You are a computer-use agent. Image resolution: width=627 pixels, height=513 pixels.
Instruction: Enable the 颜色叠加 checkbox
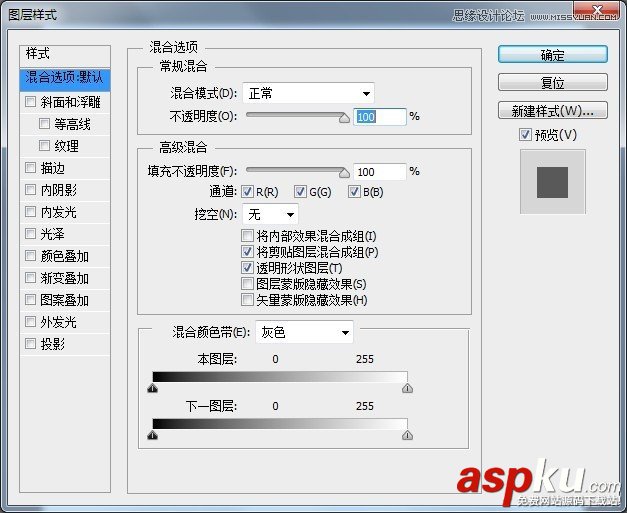point(30,256)
